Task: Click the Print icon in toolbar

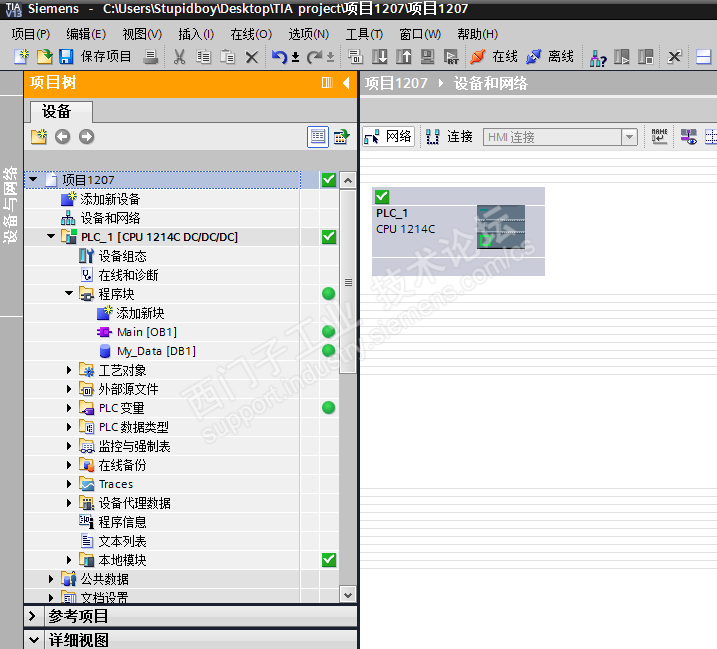Action: click(x=150, y=57)
